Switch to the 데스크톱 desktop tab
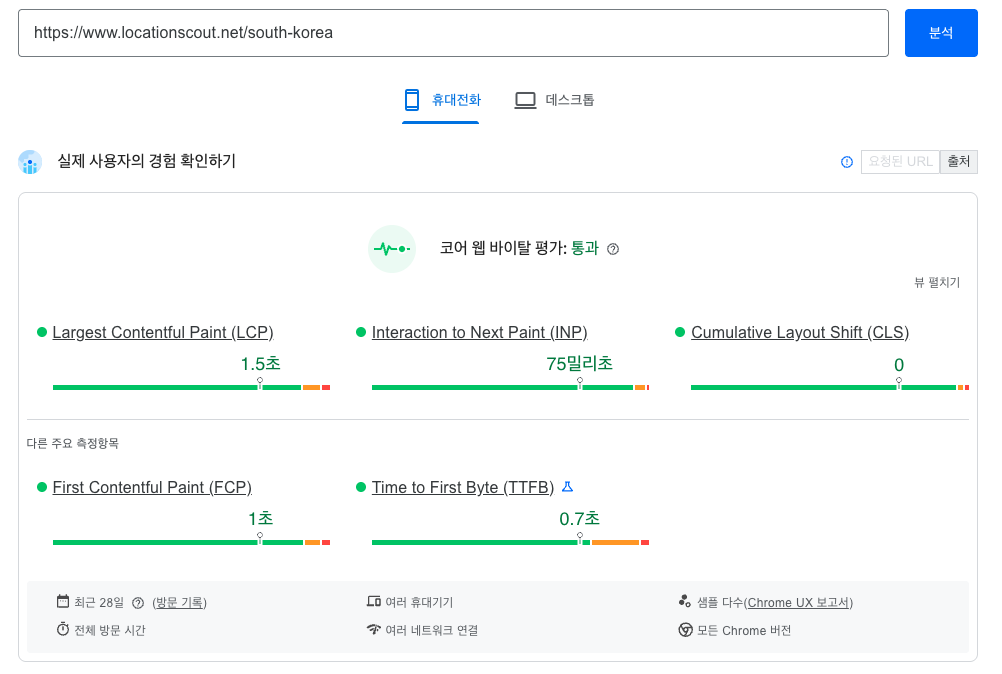Viewport: 1002px width, 674px height. click(x=555, y=100)
